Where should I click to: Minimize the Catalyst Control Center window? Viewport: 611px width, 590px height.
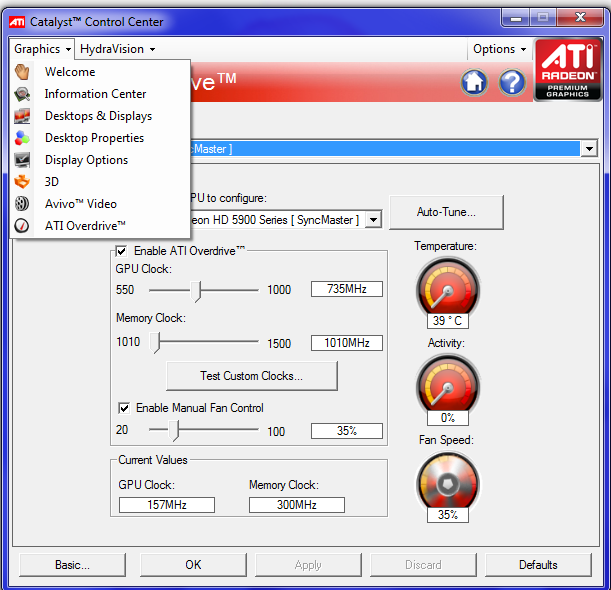click(516, 18)
